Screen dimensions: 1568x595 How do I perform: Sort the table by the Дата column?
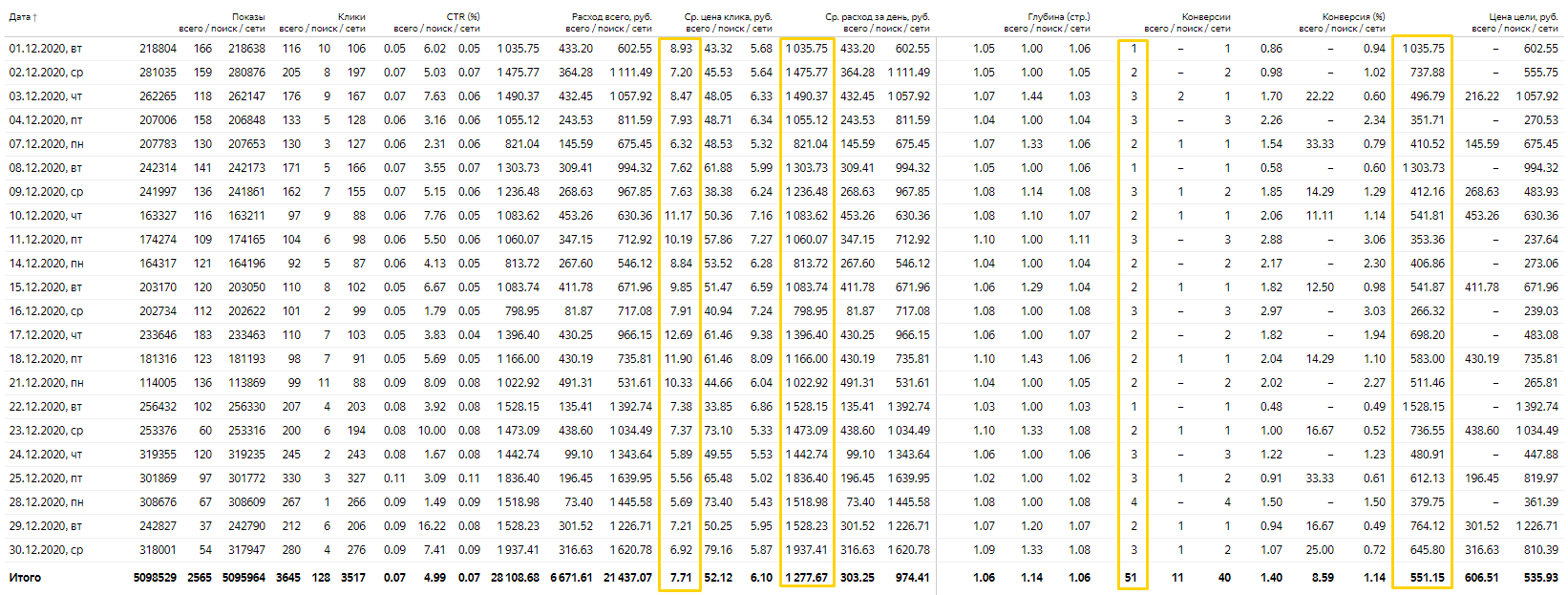[23, 17]
